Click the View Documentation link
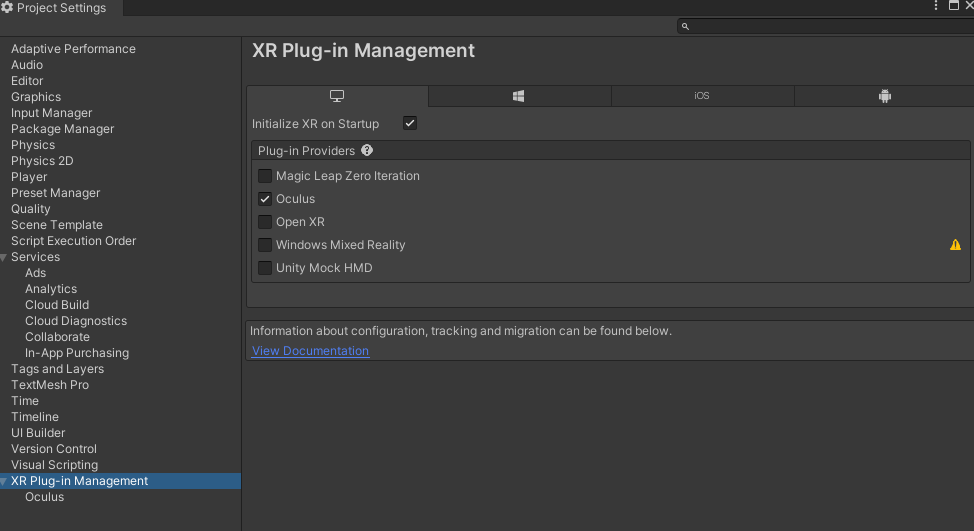974x531 pixels. click(310, 351)
